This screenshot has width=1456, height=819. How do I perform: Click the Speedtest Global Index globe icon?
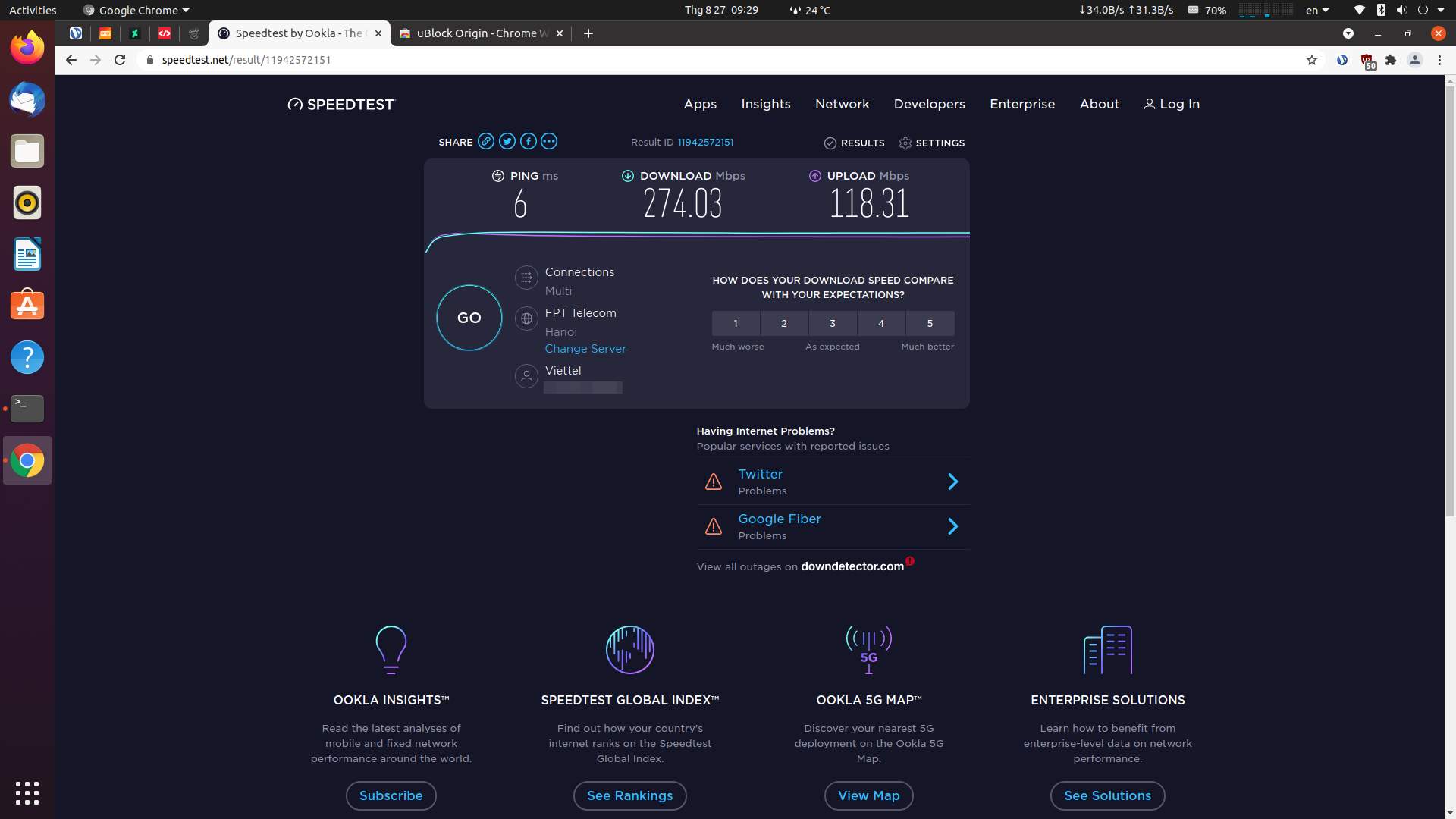[630, 650]
